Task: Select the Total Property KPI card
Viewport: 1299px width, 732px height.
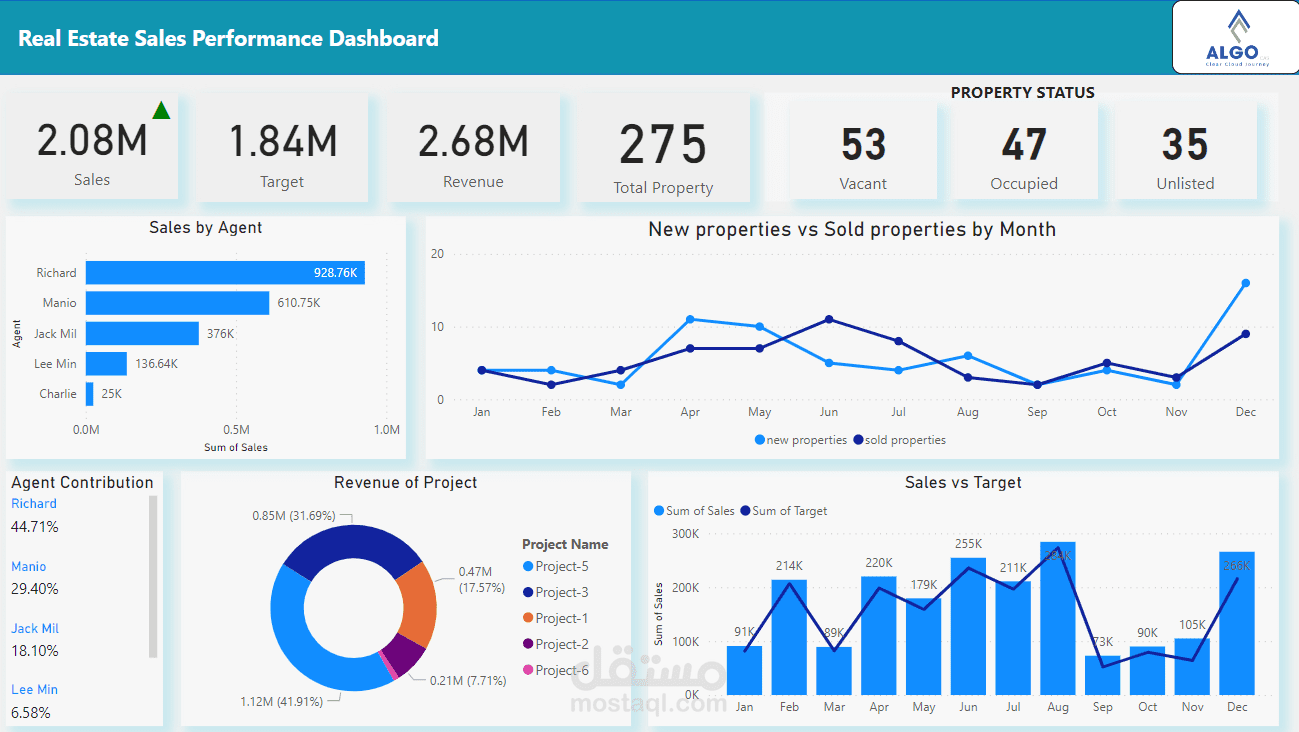Action: [663, 148]
